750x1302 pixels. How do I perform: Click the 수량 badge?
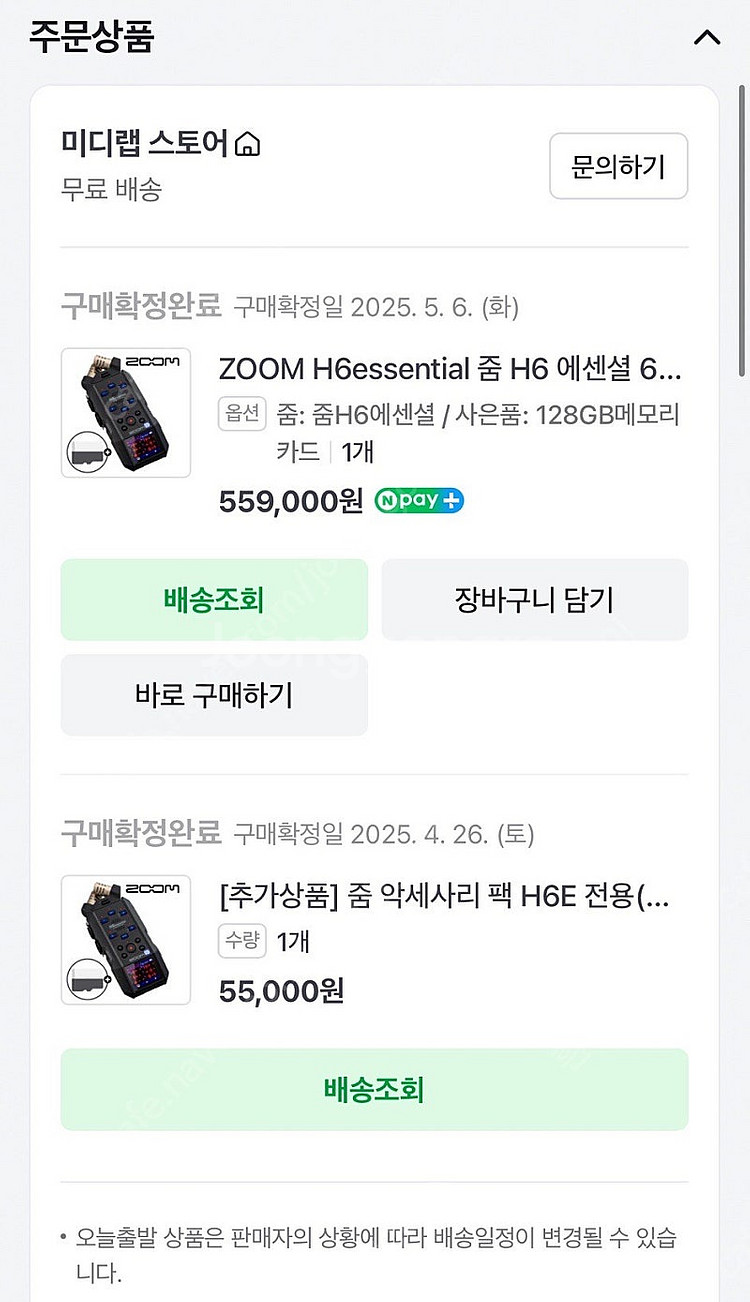(242, 940)
